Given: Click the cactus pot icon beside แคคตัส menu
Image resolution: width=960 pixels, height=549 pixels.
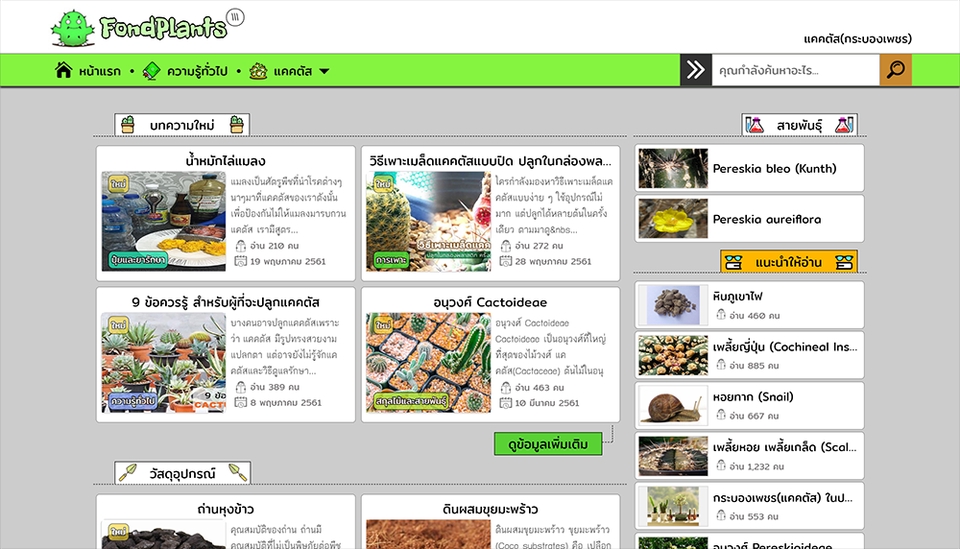Looking at the screenshot, I should [x=258, y=71].
